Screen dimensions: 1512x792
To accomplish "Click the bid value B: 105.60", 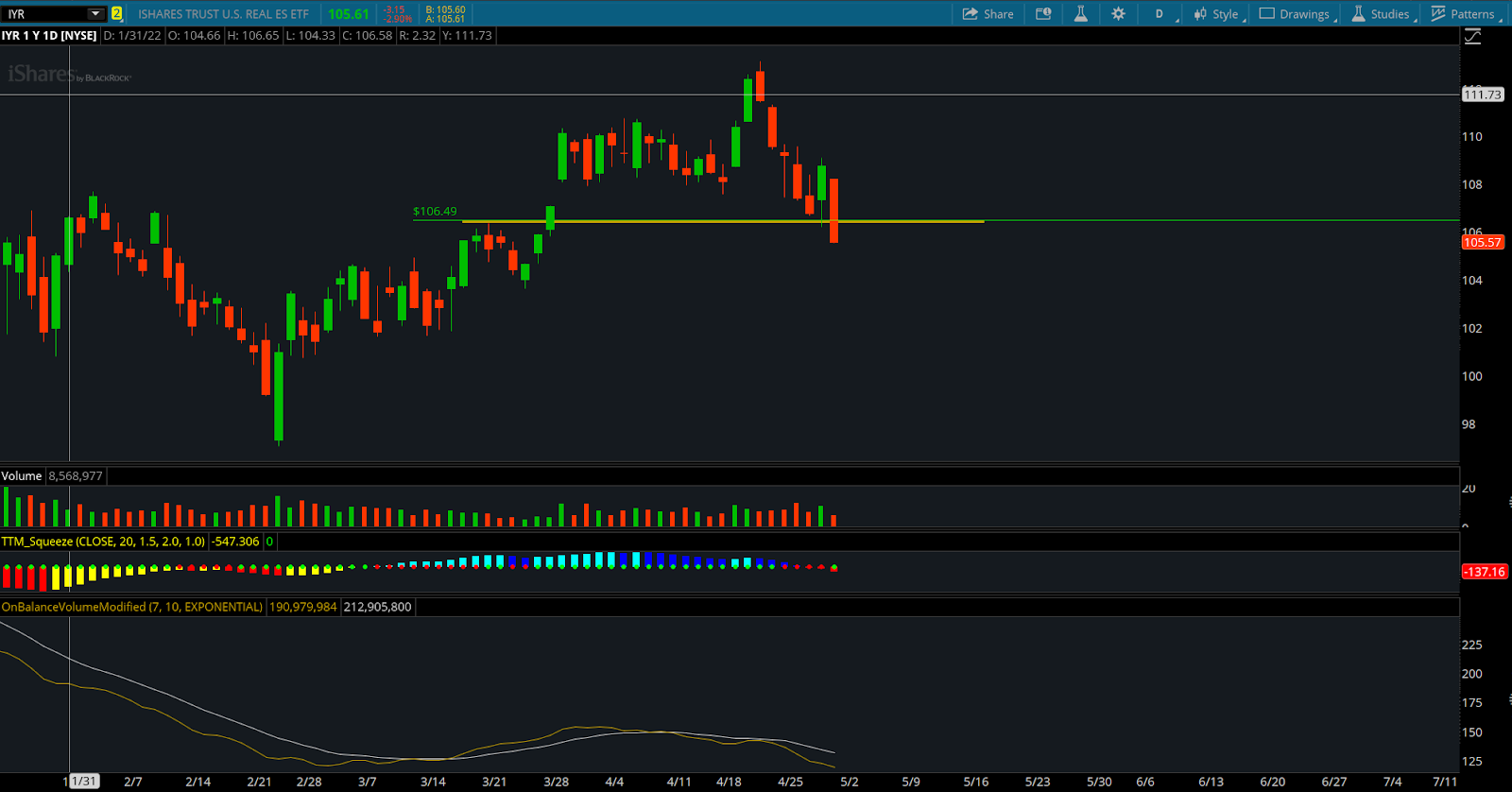I will (x=445, y=9).
